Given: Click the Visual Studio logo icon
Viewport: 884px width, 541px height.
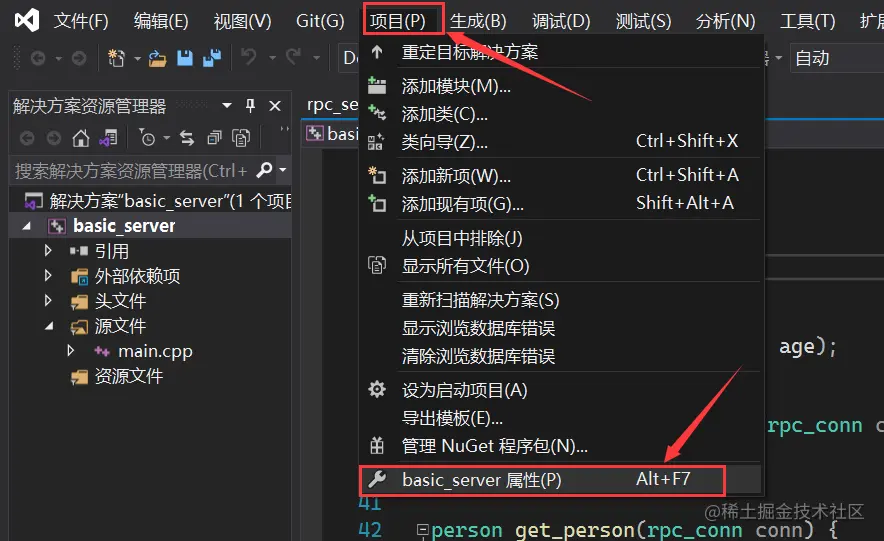Looking at the screenshot, I should [26, 20].
